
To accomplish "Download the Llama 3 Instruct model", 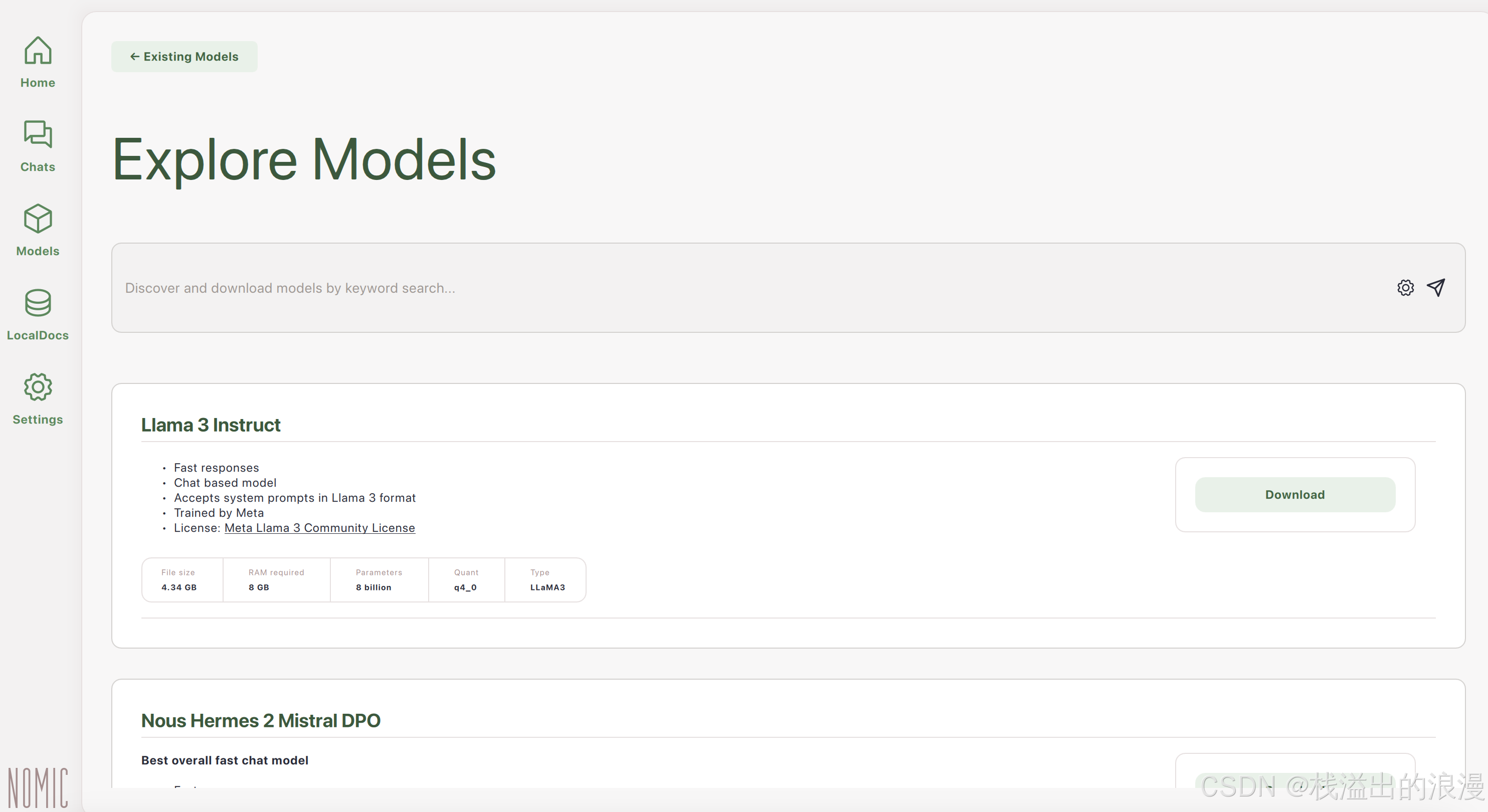I will (x=1295, y=494).
